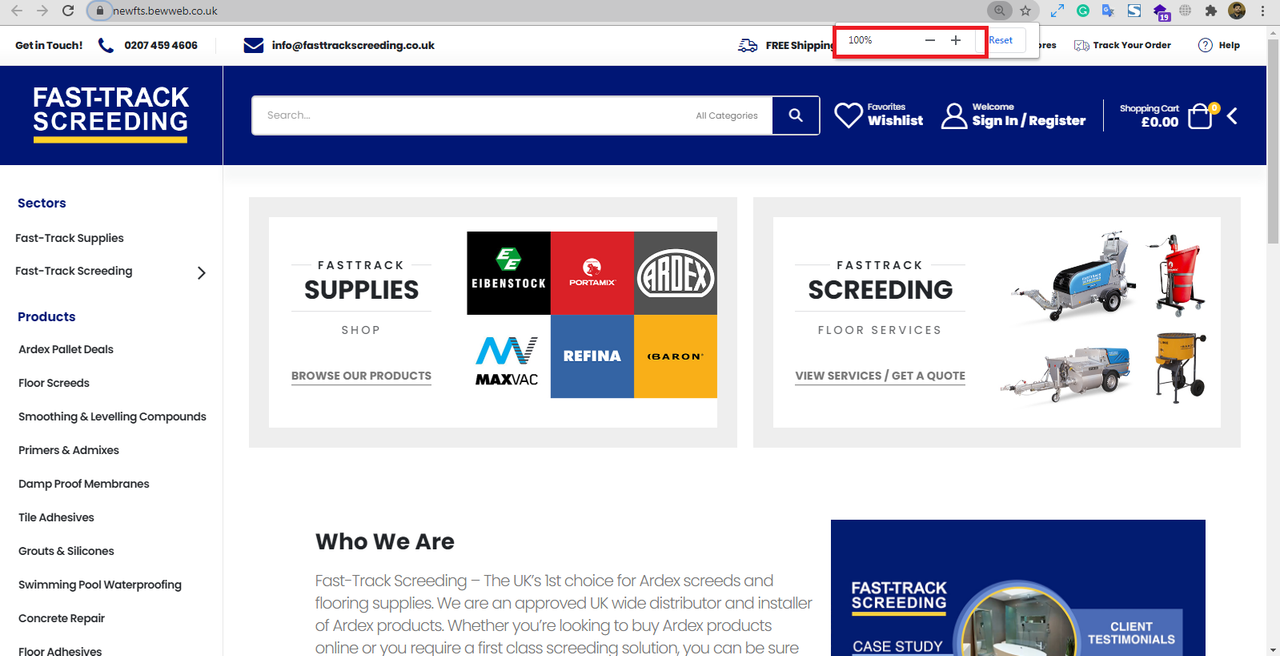
Task: Click the user account icon
Action: click(x=954, y=116)
